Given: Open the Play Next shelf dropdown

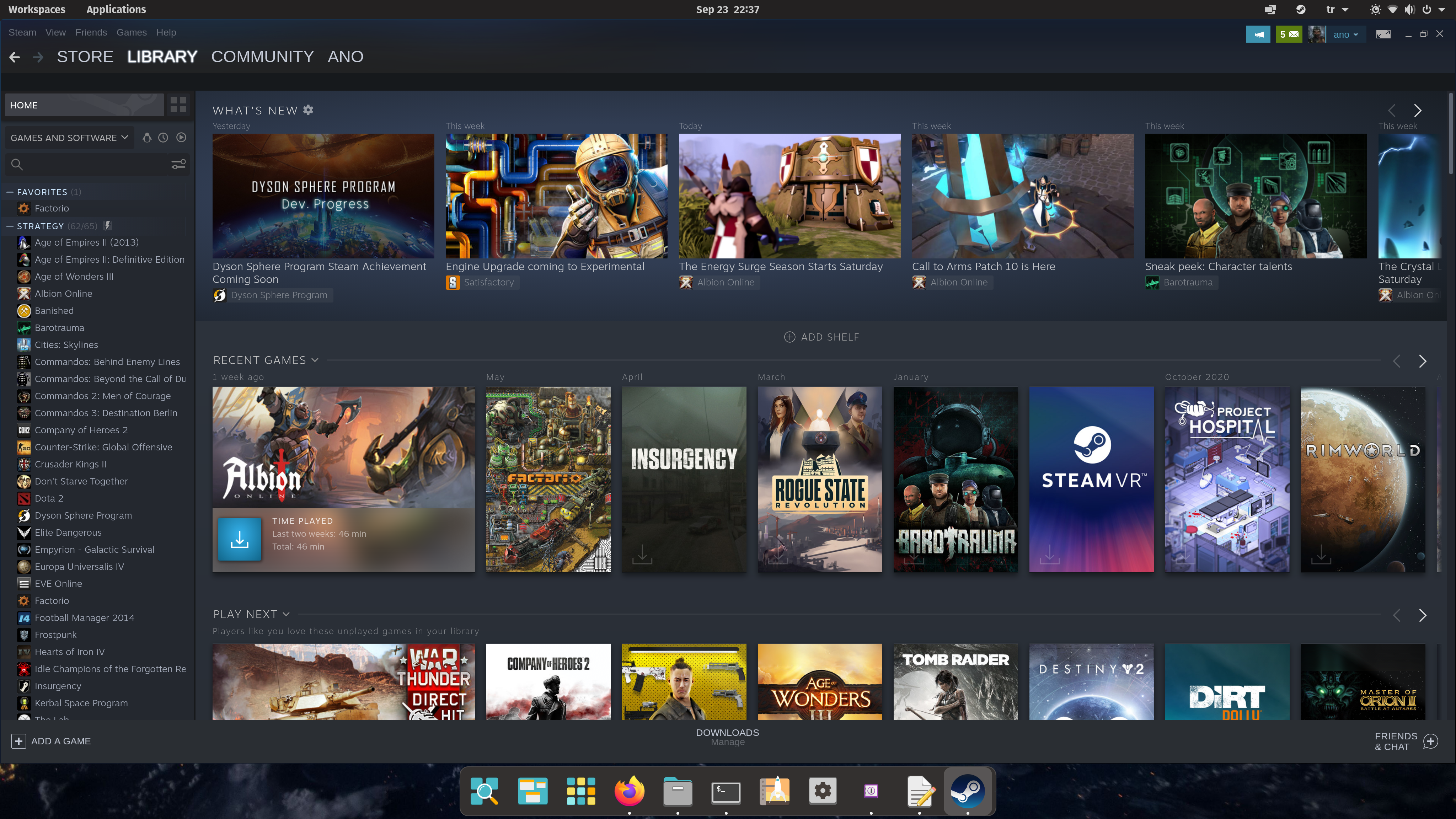Looking at the screenshot, I should [286, 614].
